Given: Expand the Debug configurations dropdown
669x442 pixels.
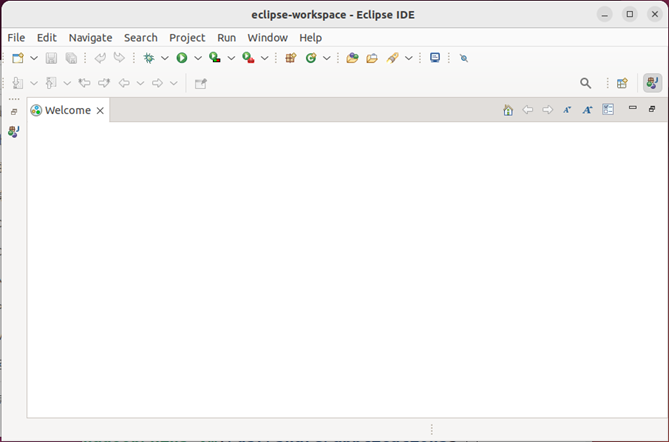Looking at the screenshot, I should (x=165, y=58).
